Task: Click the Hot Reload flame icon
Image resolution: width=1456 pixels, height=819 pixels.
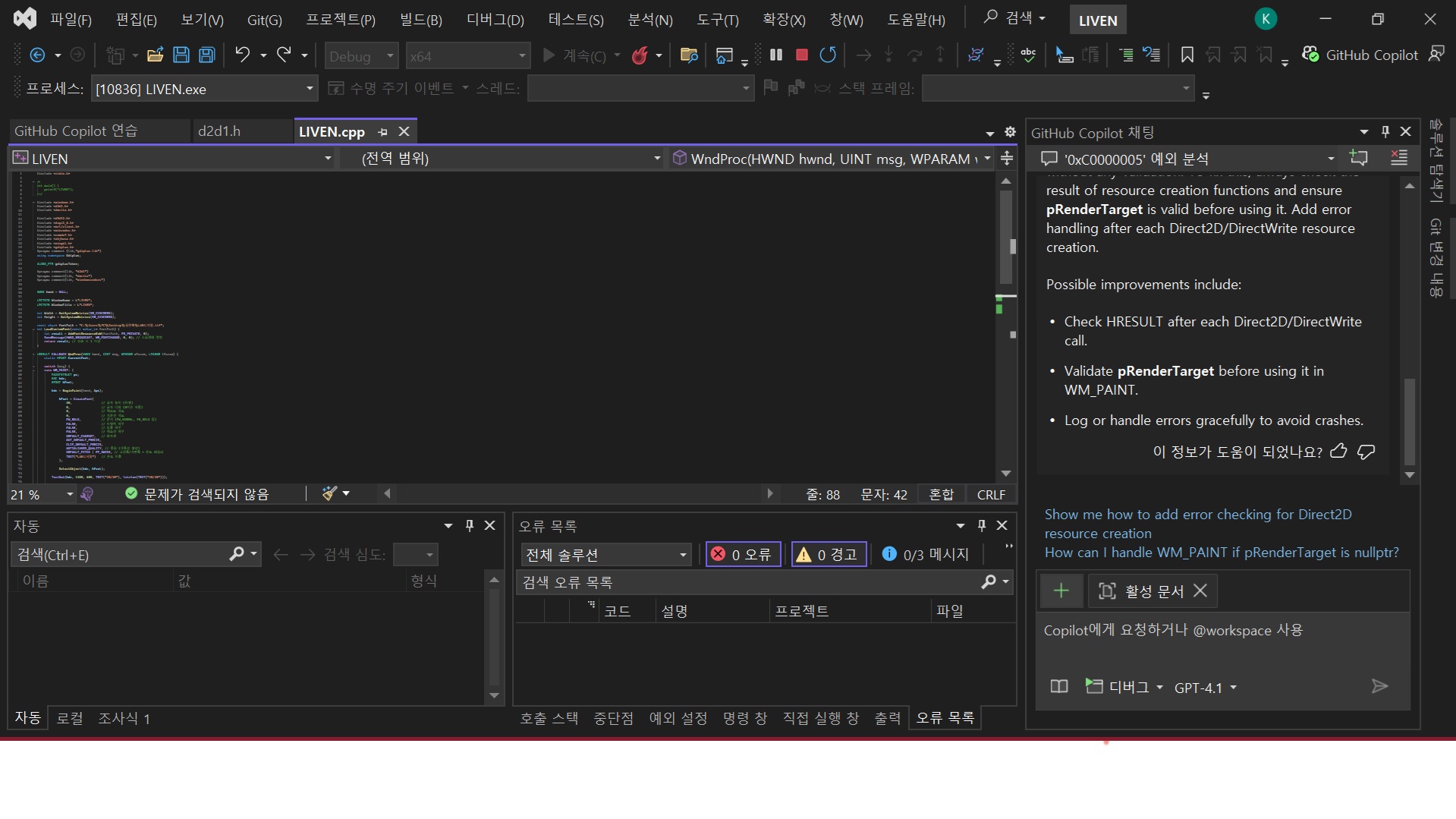Action: point(640,55)
